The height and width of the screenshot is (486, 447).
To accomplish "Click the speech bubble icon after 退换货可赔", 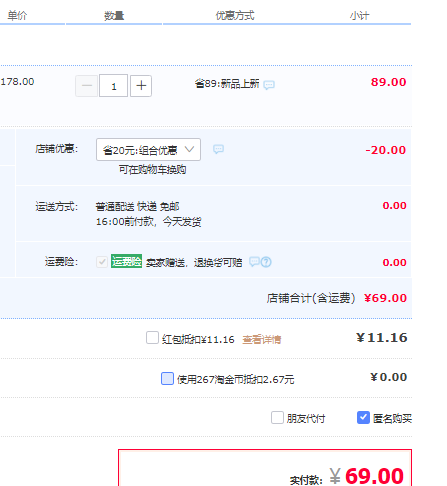I will [254, 262].
